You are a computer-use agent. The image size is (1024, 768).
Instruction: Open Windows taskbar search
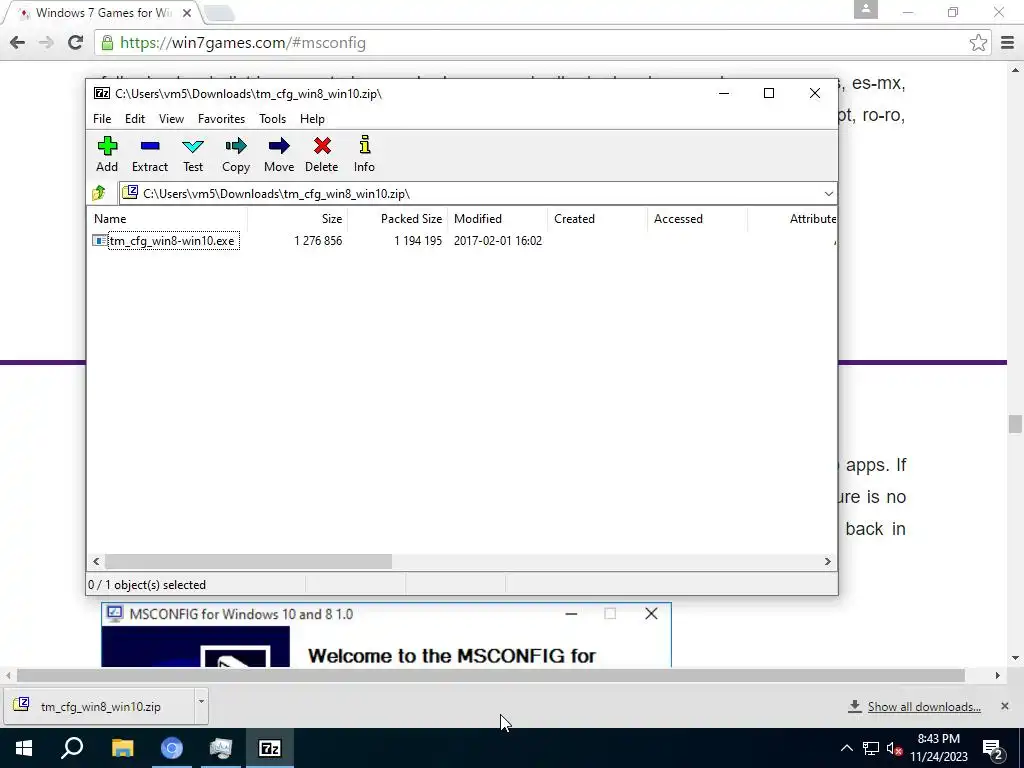coord(72,748)
